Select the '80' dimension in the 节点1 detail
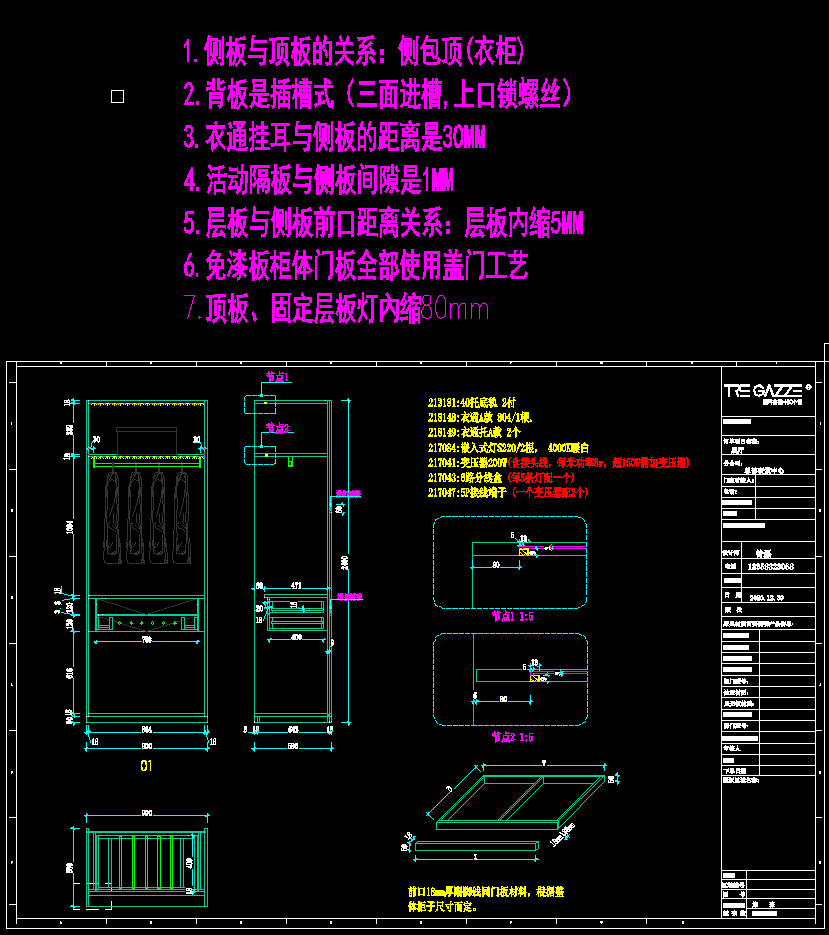This screenshot has width=829, height=935. coord(496,565)
